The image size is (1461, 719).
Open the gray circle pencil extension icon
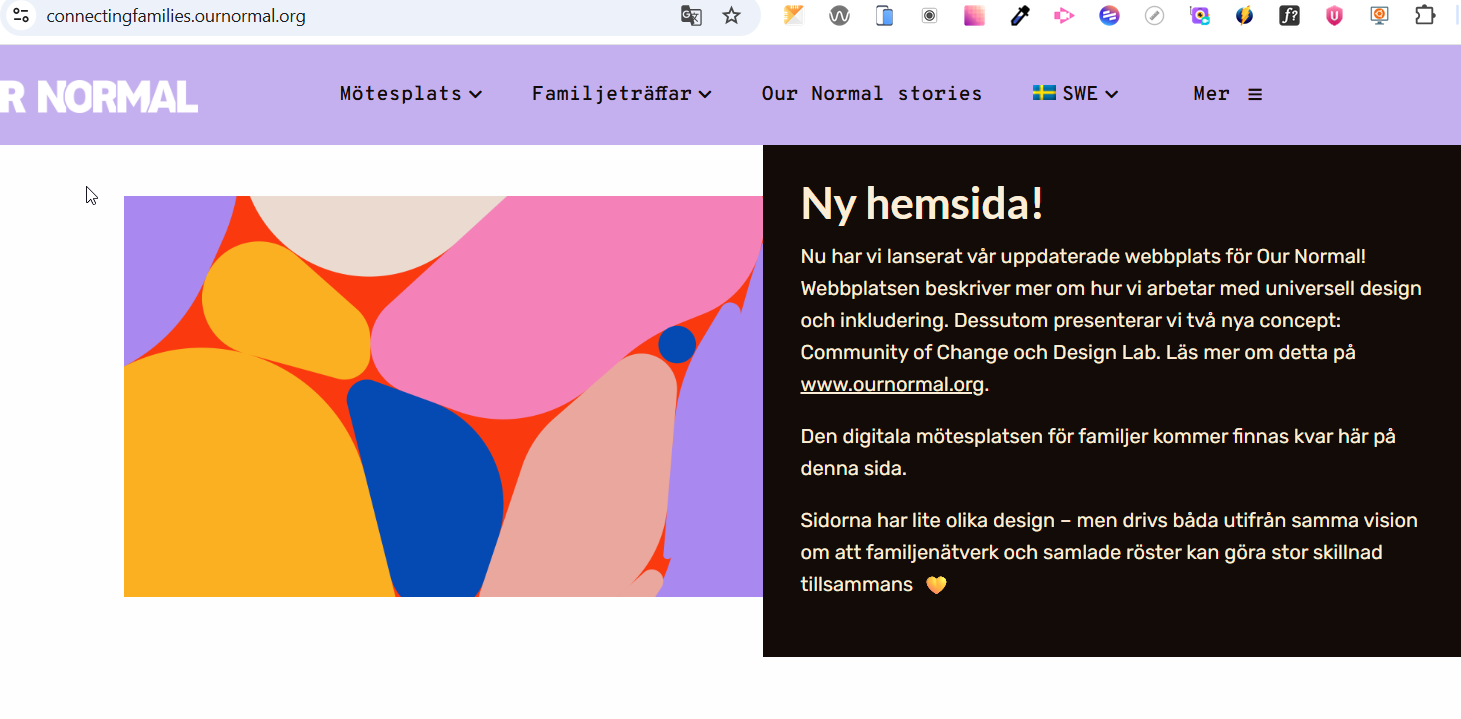click(1154, 16)
